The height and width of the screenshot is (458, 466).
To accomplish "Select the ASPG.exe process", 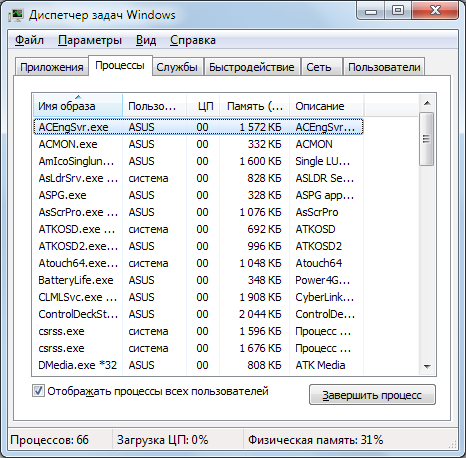I will 198,195.
